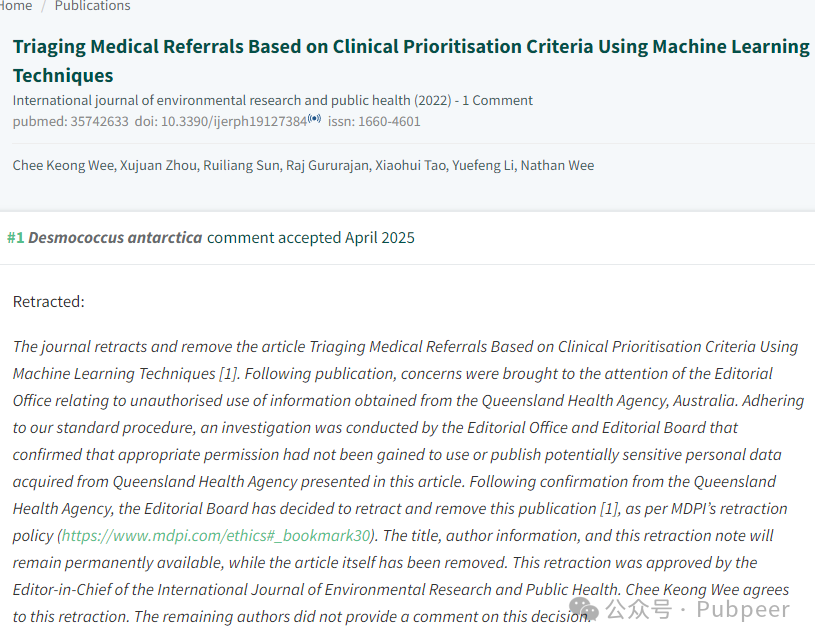Click the article title heading
This screenshot has height=642, width=815.
coord(411,61)
